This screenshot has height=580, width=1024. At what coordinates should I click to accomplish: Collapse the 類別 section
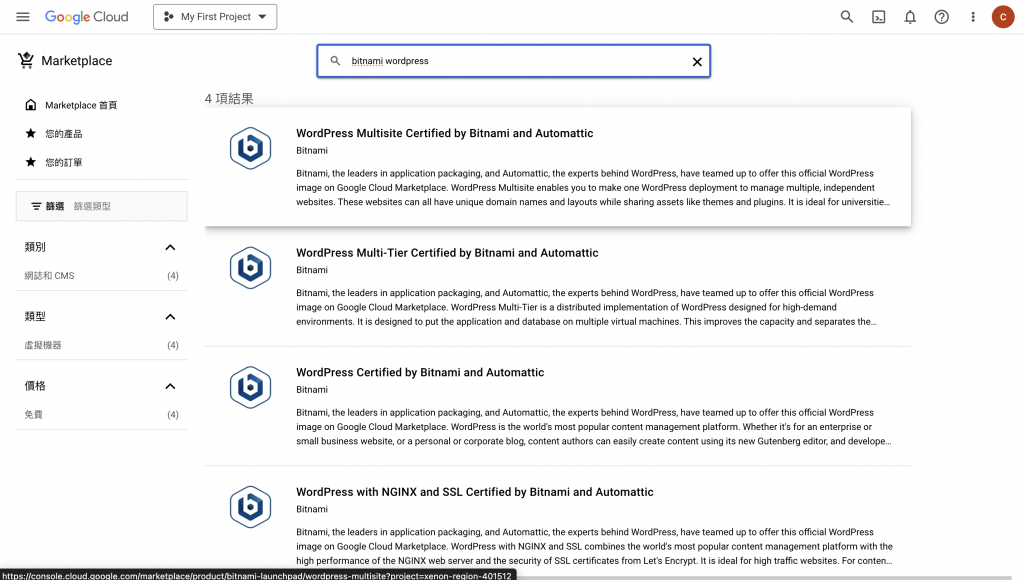pyautogui.click(x=170, y=248)
